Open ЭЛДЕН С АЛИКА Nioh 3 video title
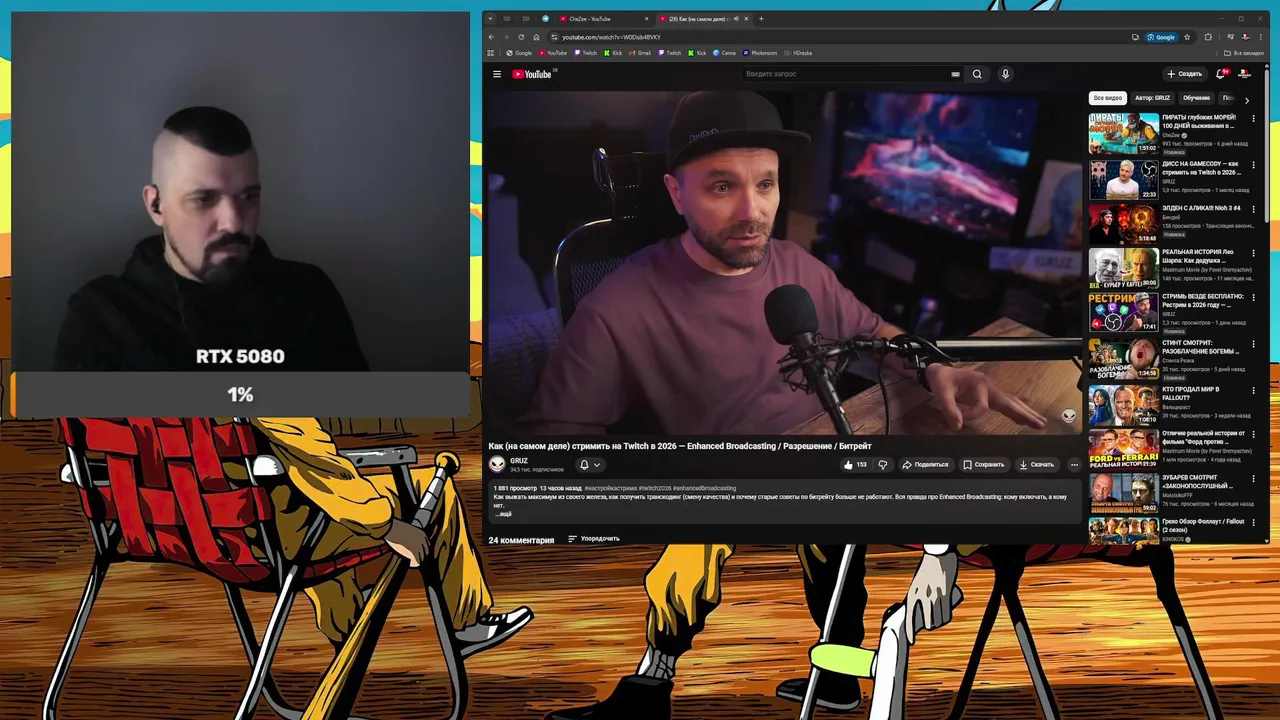The height and width of the screenshot is (720, 1280). point(1201,208)
